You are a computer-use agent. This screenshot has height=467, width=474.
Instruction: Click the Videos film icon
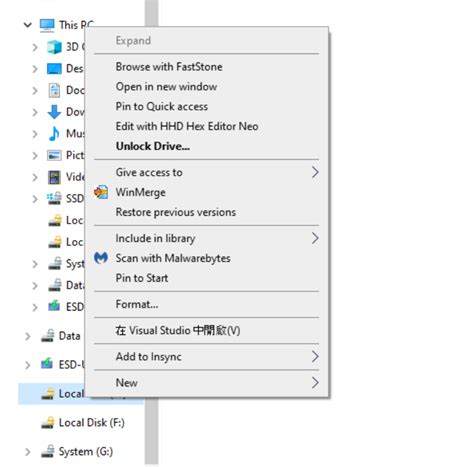(x=54, y=177)
